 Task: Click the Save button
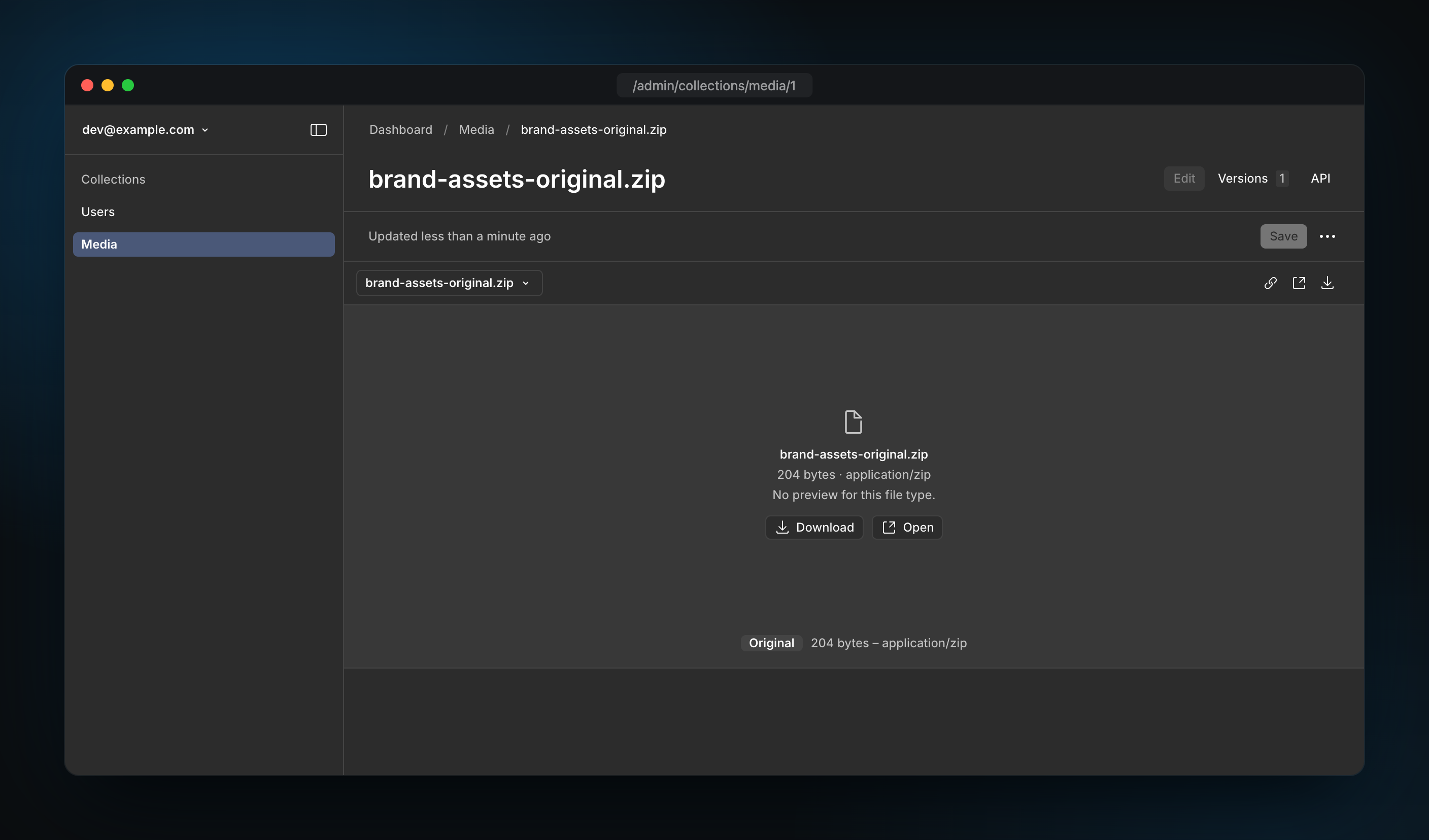(x=1283, y=236)
